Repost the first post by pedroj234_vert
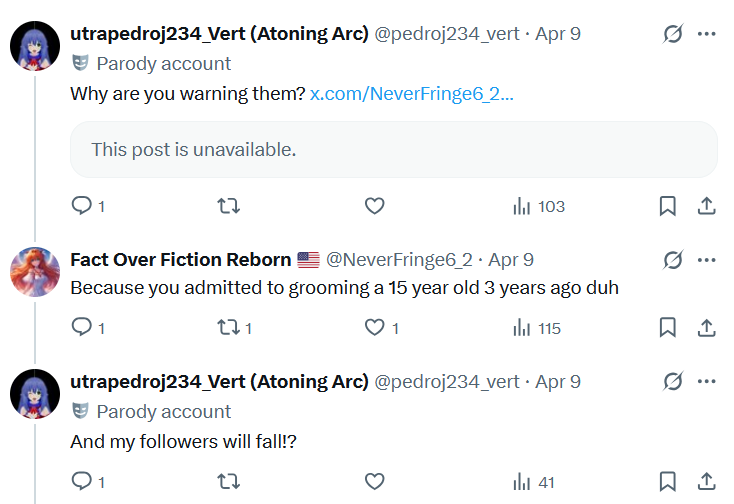 pyautogui.click(x=228, y=206)
